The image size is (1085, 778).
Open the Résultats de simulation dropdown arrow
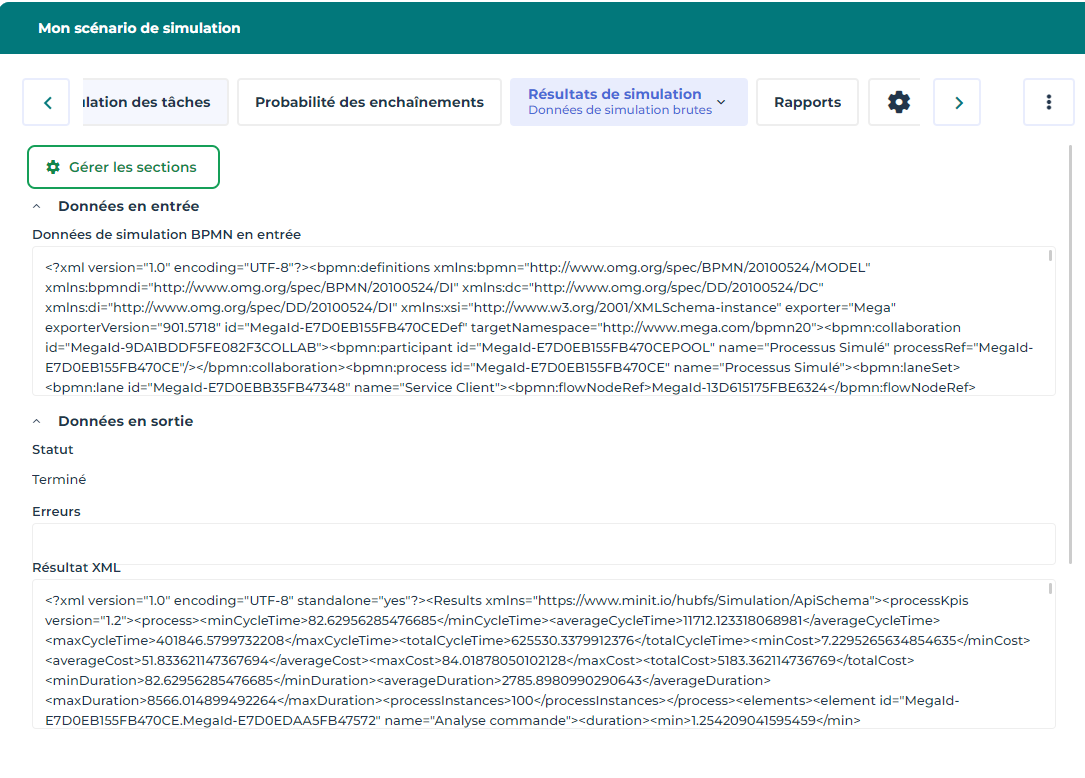[721, 102]
